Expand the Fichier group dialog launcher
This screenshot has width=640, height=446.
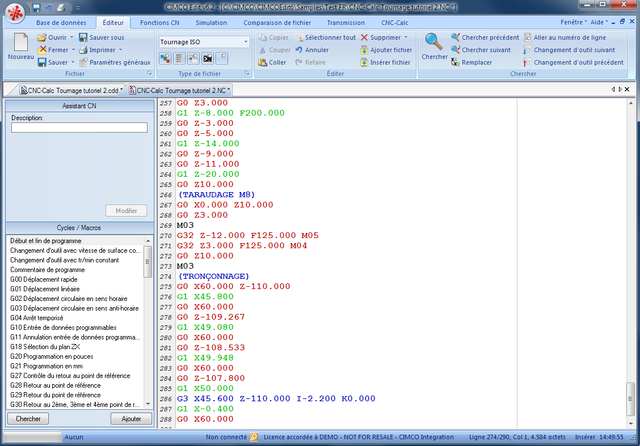pos(149,73)
